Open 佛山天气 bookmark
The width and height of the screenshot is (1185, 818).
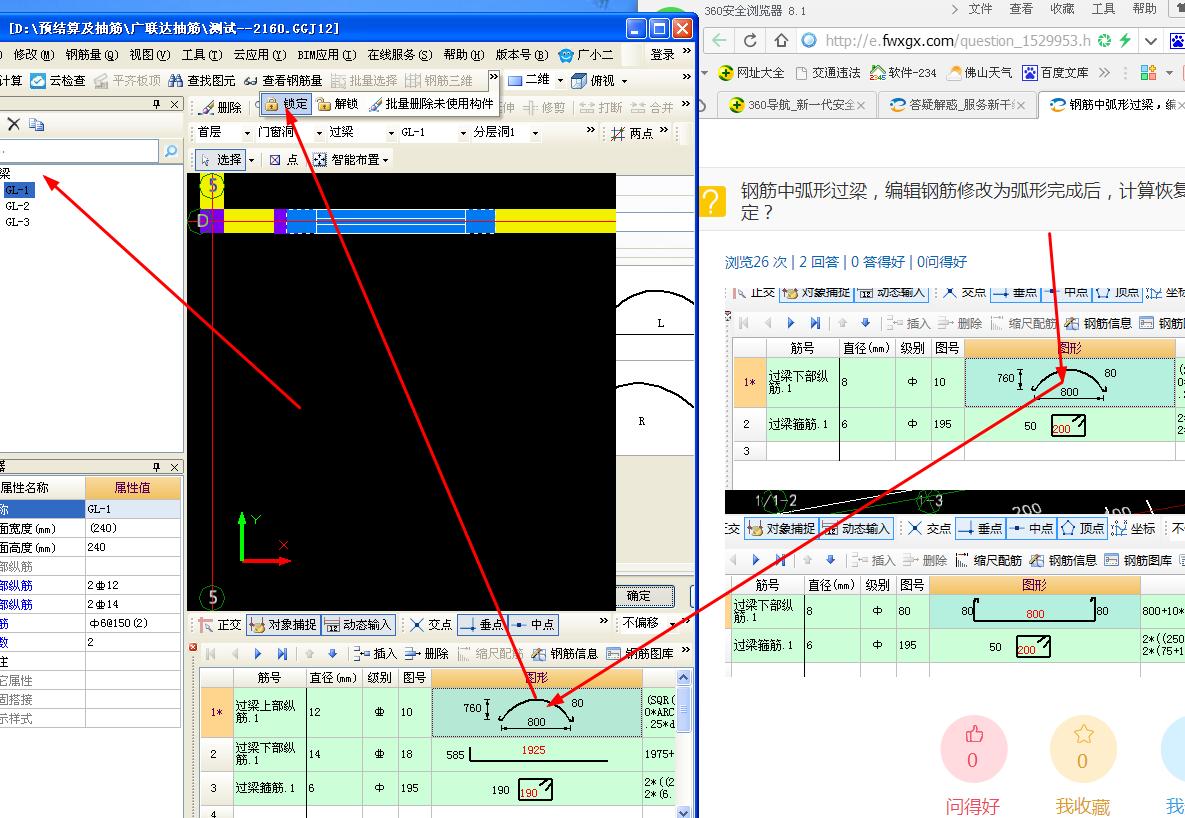click(x=980, y=73)
